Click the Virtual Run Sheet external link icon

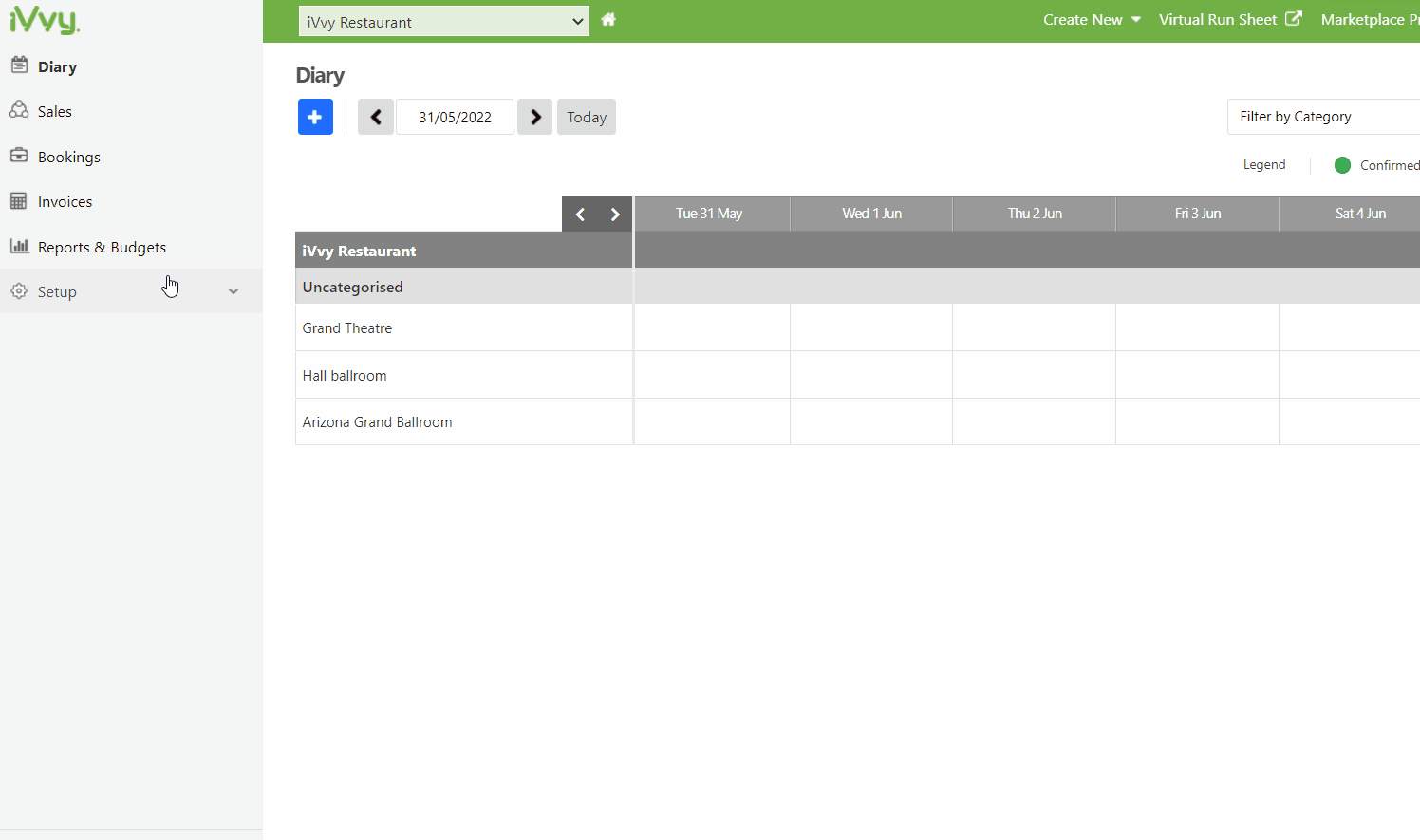tap(1294, 18)
